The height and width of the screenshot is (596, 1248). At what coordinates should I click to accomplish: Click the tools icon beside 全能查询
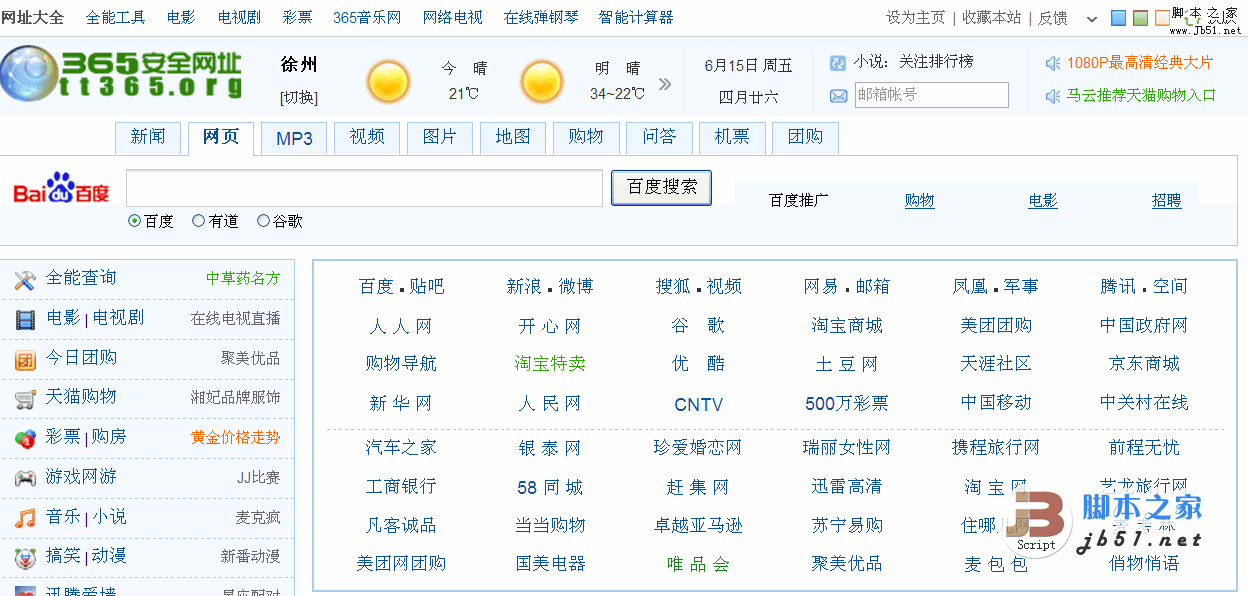click(25, 280)
